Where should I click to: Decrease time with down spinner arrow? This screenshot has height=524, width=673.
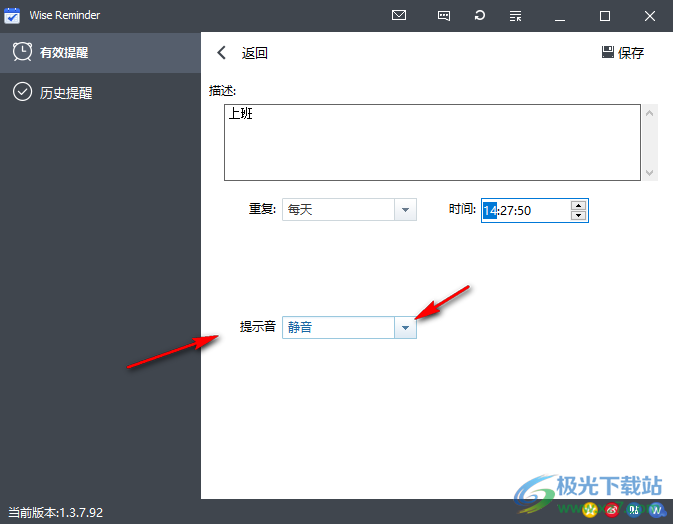coord(579,215)
